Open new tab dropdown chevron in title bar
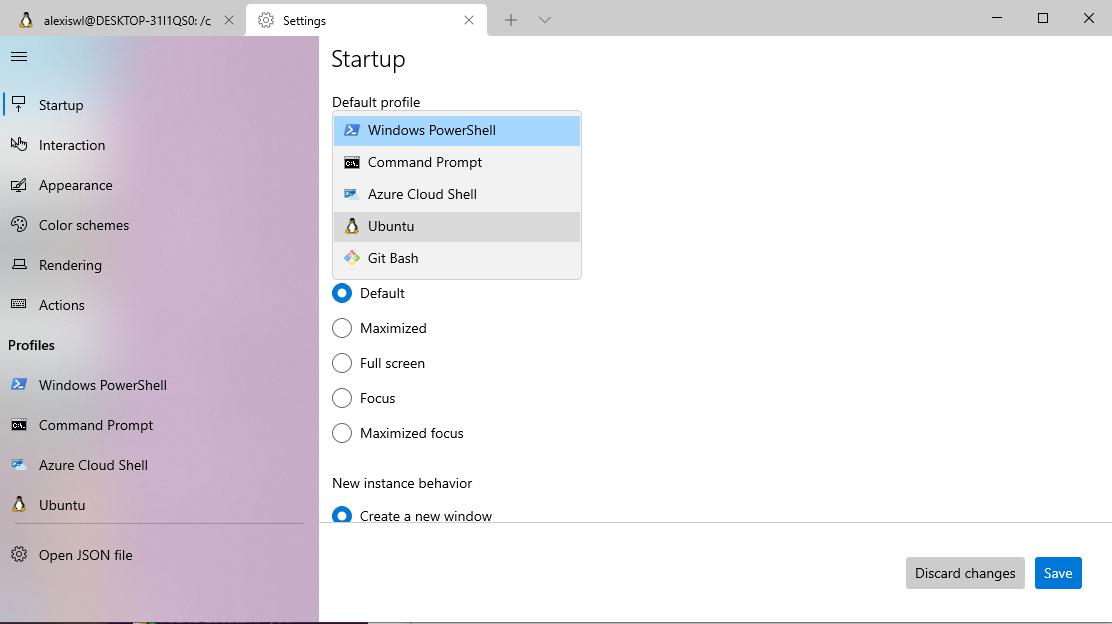 tap(545, 20)
